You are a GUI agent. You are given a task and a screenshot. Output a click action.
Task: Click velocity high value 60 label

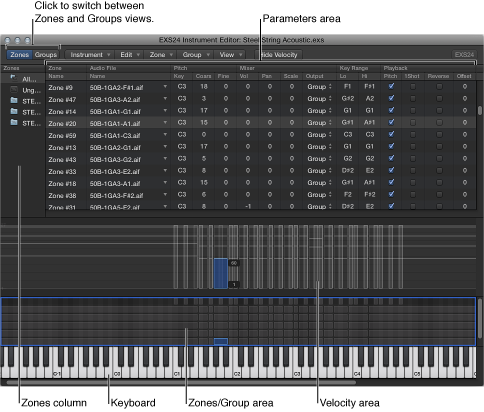(234, 263)
